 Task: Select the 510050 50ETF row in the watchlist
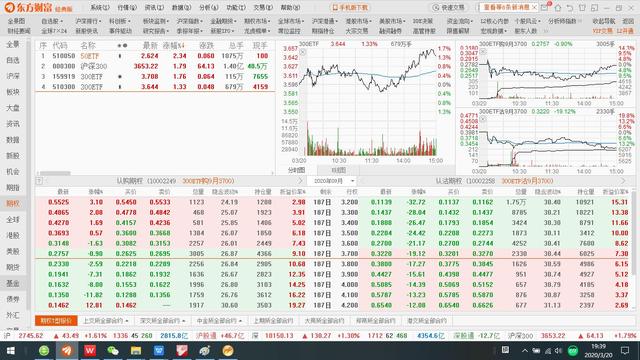(x=155, y=56)
